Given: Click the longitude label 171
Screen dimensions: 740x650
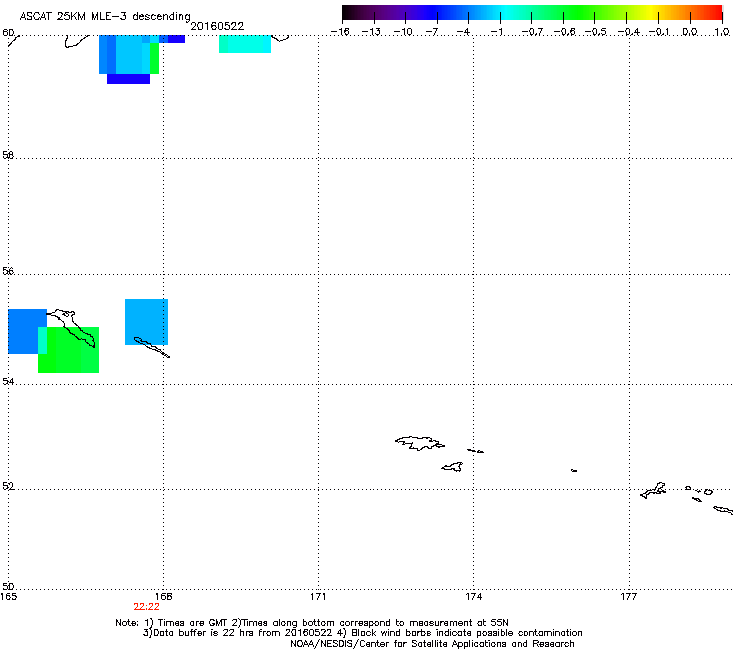Looking at the screenshot, I should click(x=318, y=597).
